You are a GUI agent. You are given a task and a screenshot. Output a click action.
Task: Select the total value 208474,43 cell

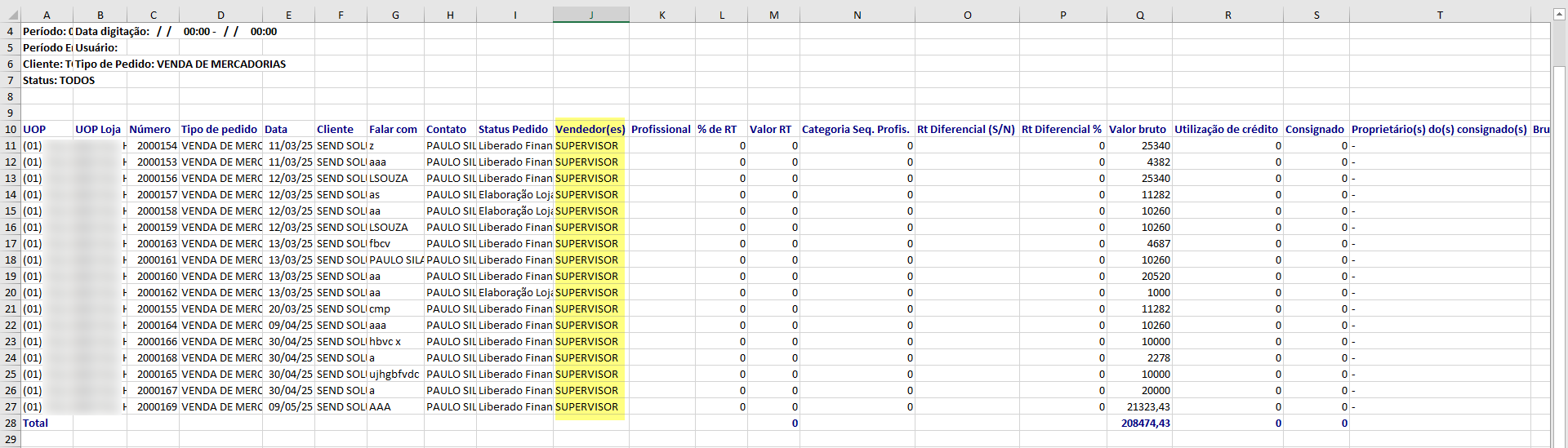(1144, 423)
